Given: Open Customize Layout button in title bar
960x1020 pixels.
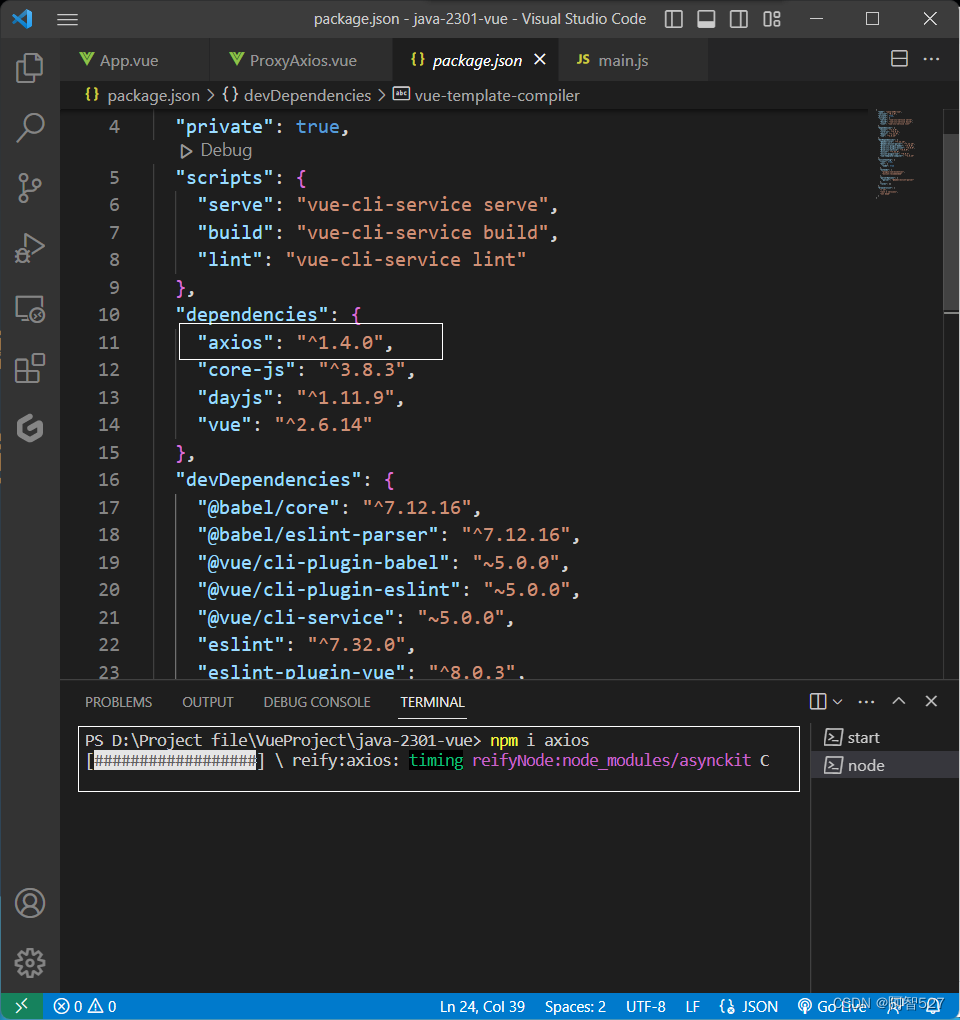Looking at the screenshot, I should tap(772, 19).
